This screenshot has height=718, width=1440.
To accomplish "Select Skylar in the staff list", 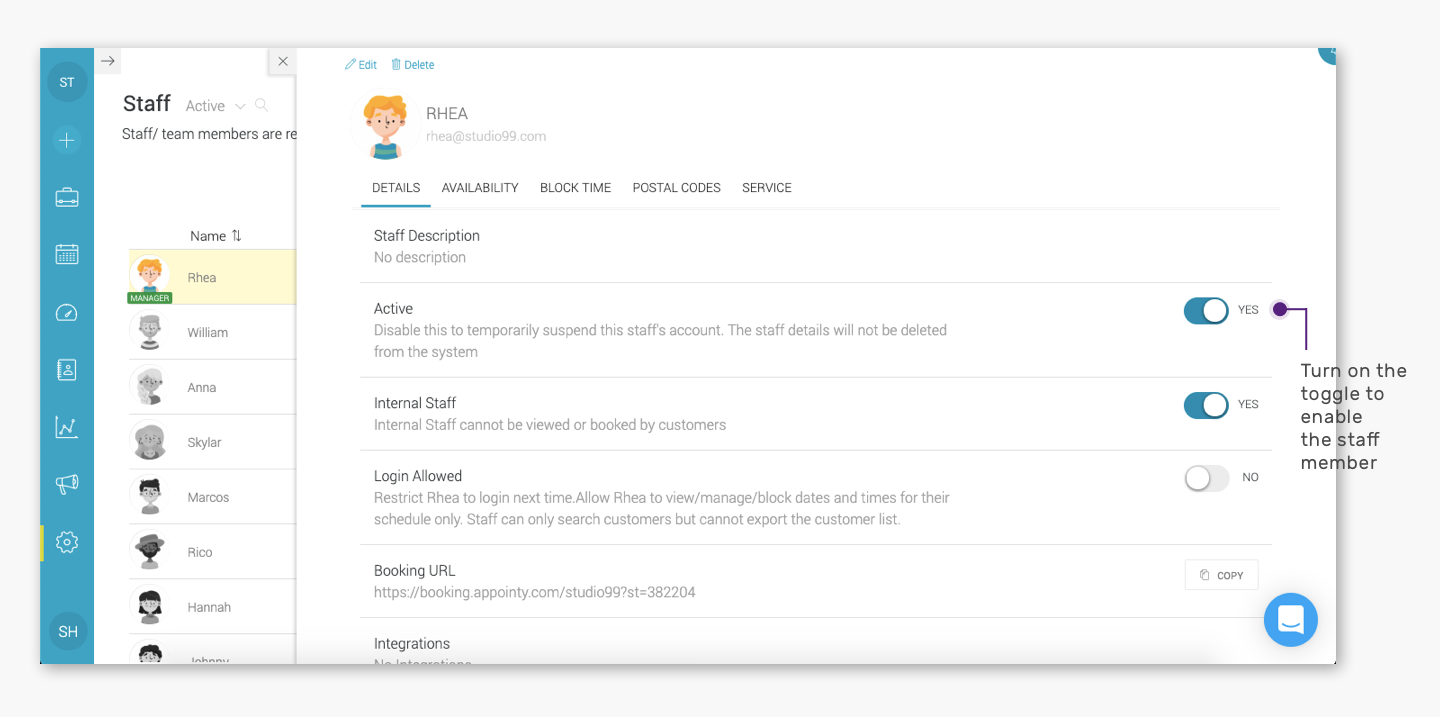I will [212, 442].
